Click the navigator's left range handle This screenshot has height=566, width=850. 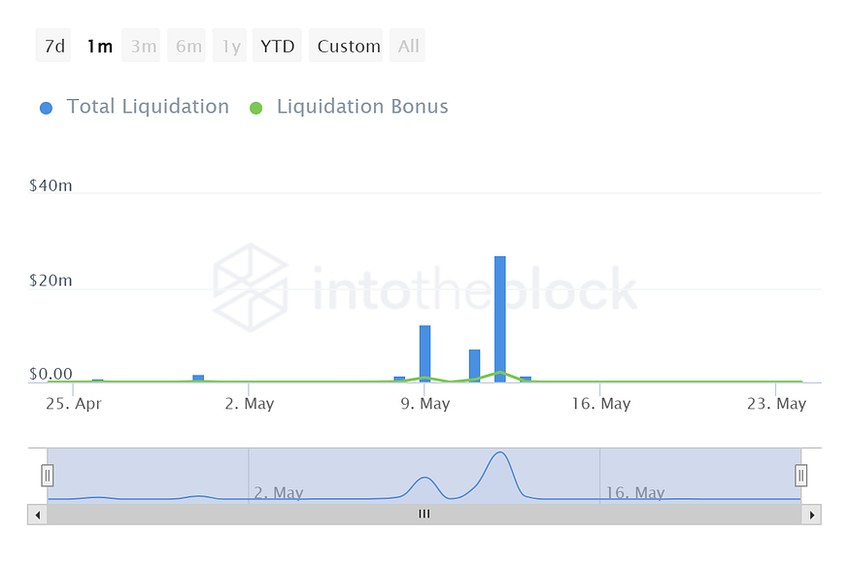(47, 475)
